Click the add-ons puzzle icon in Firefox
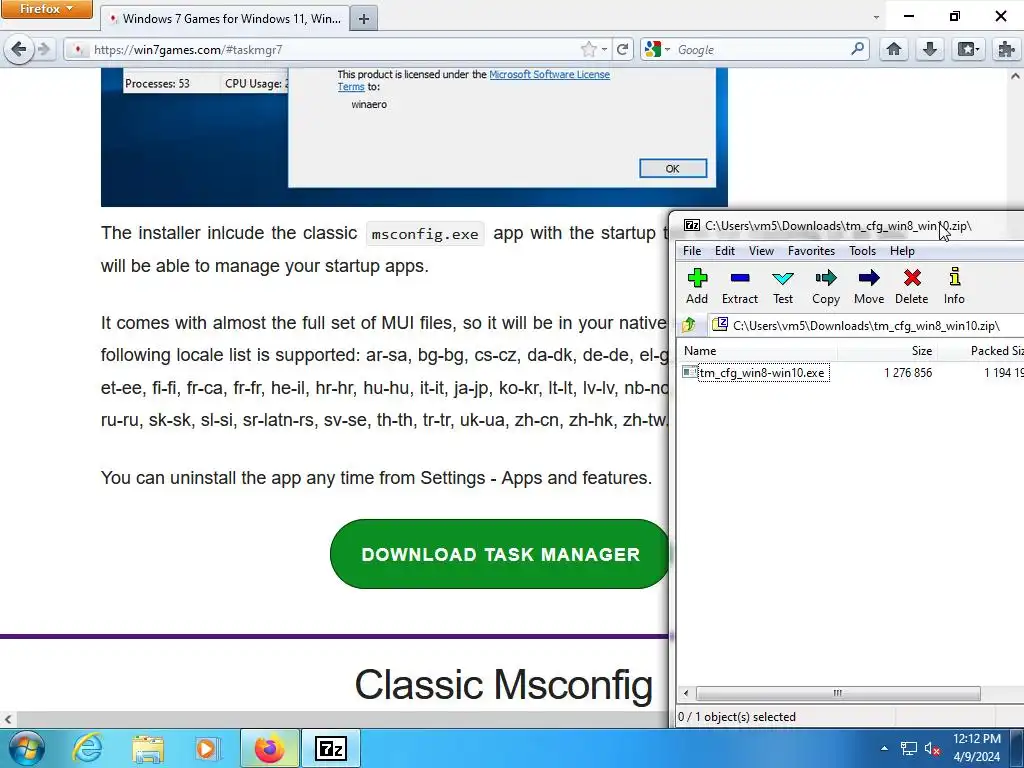 pyautogui.click(x=1005, y=49)
